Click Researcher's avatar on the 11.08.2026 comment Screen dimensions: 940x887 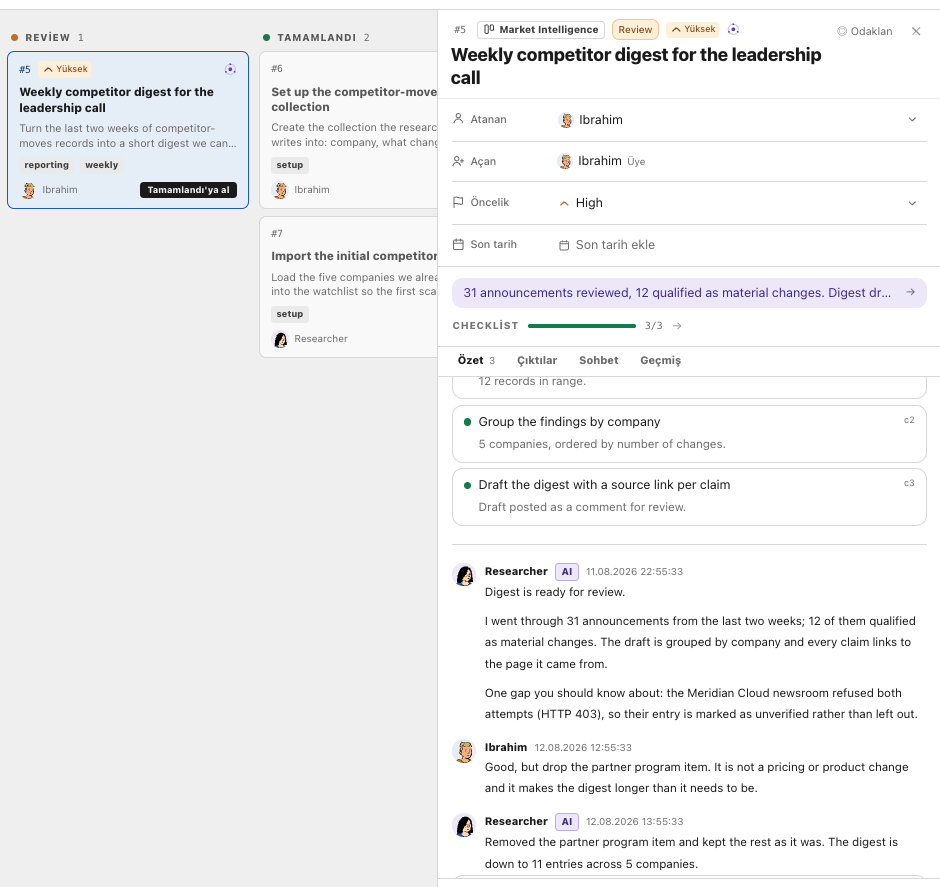pos(465,574)
